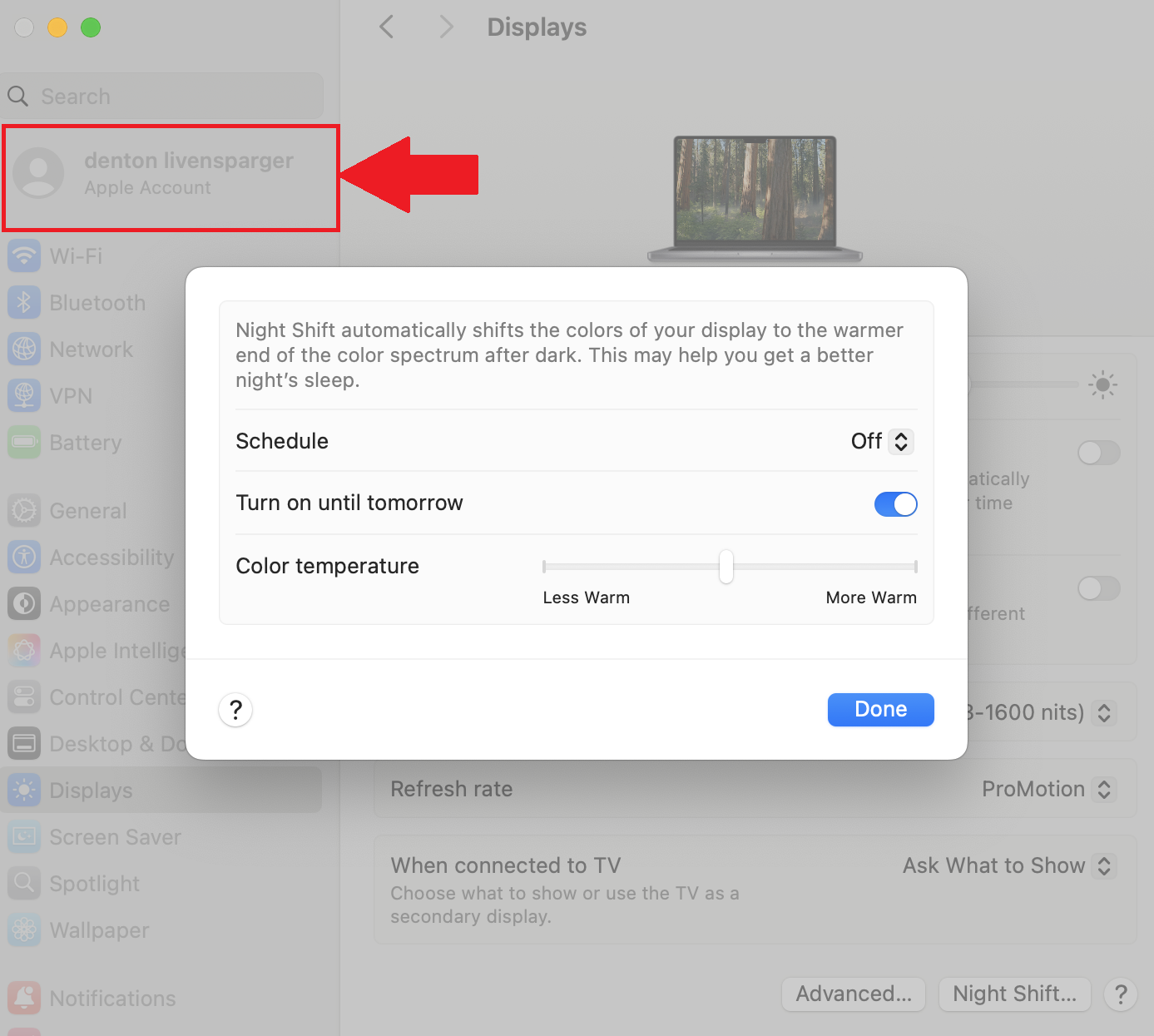Click the Battery icon in sidebar

(x=24, y=442)
